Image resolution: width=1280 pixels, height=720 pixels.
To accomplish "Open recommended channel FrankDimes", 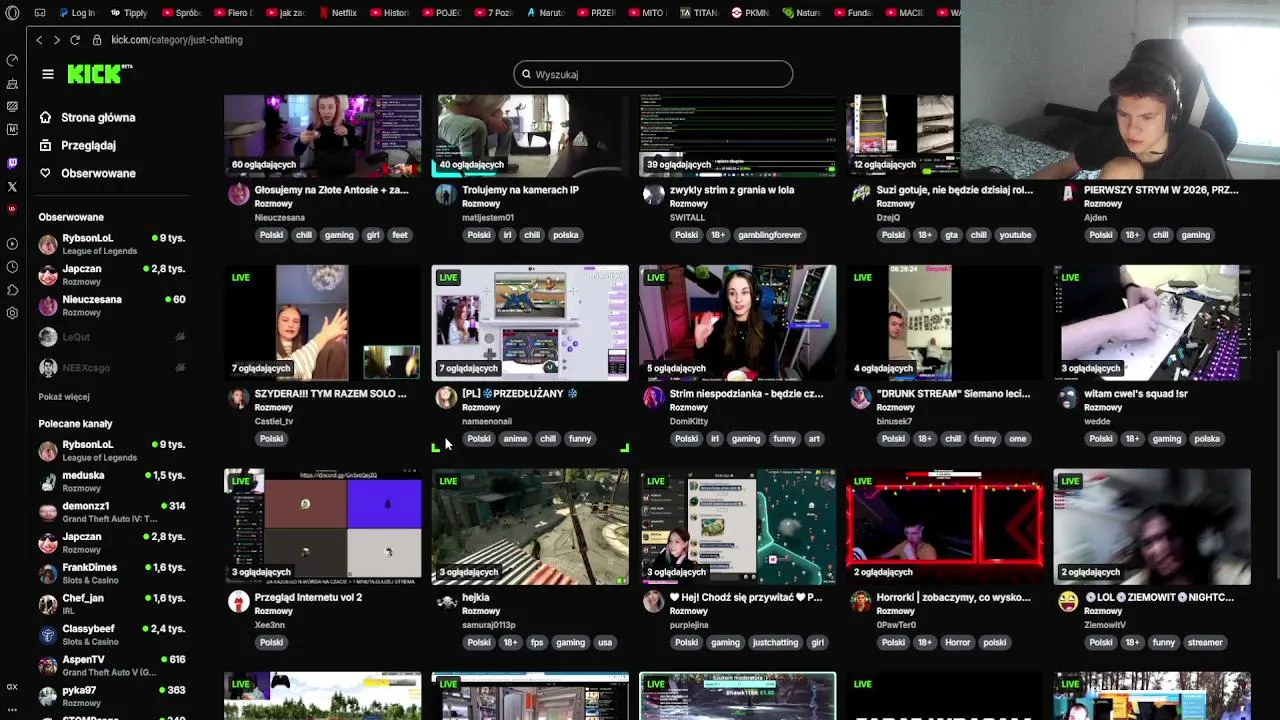I will coord(112,573).
